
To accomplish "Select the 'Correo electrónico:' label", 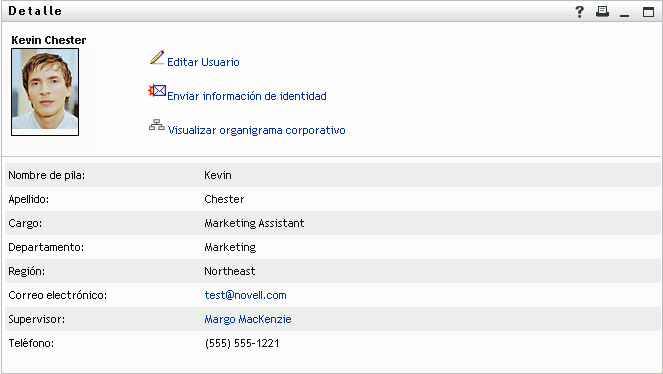I will pyautogui.click(x=58, y=295).
